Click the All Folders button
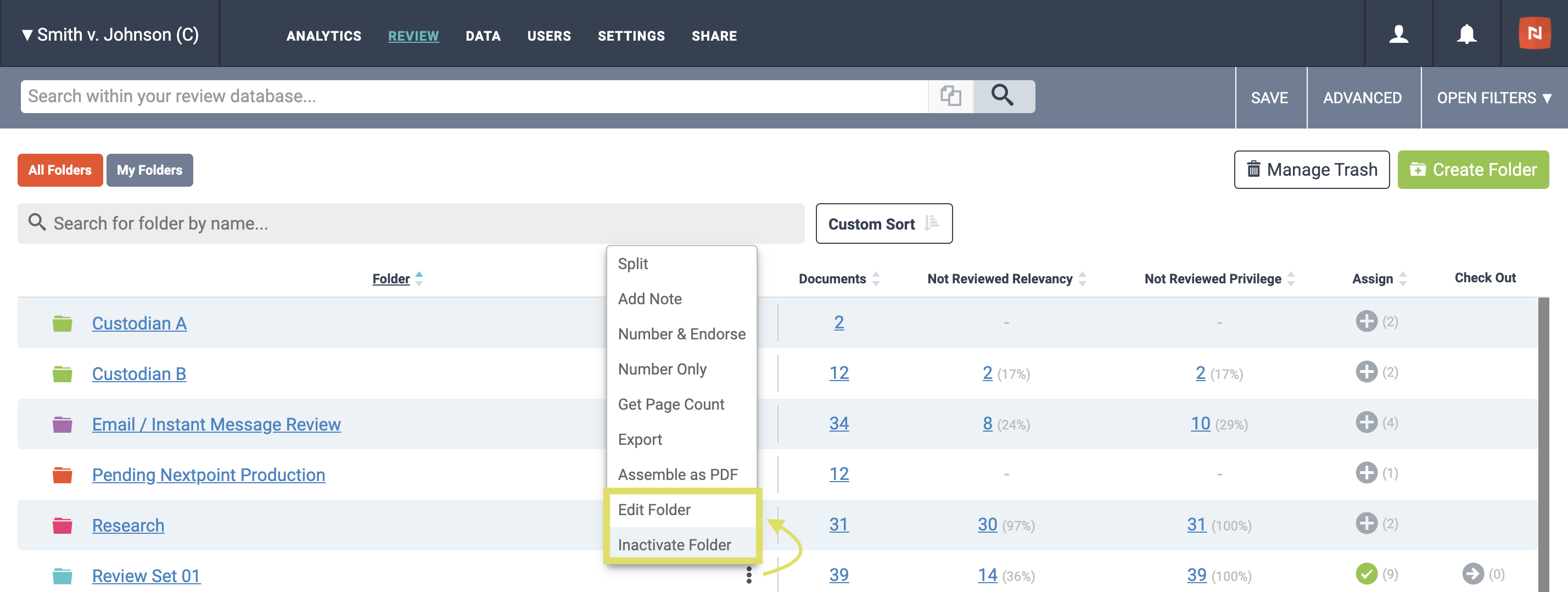 pyautogui.click(x=60, y=170)
